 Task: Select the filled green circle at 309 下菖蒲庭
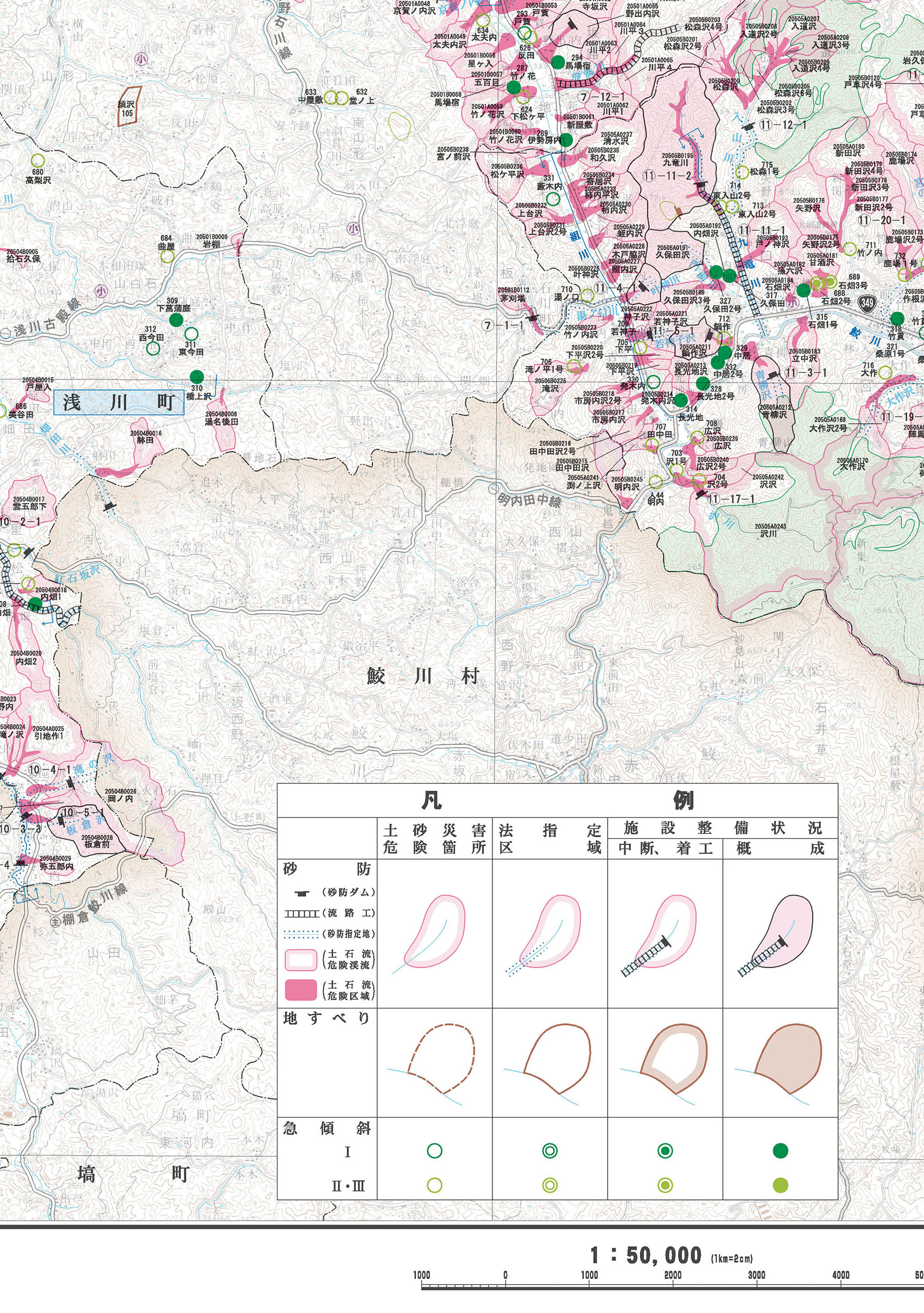(x=176, y=319)
